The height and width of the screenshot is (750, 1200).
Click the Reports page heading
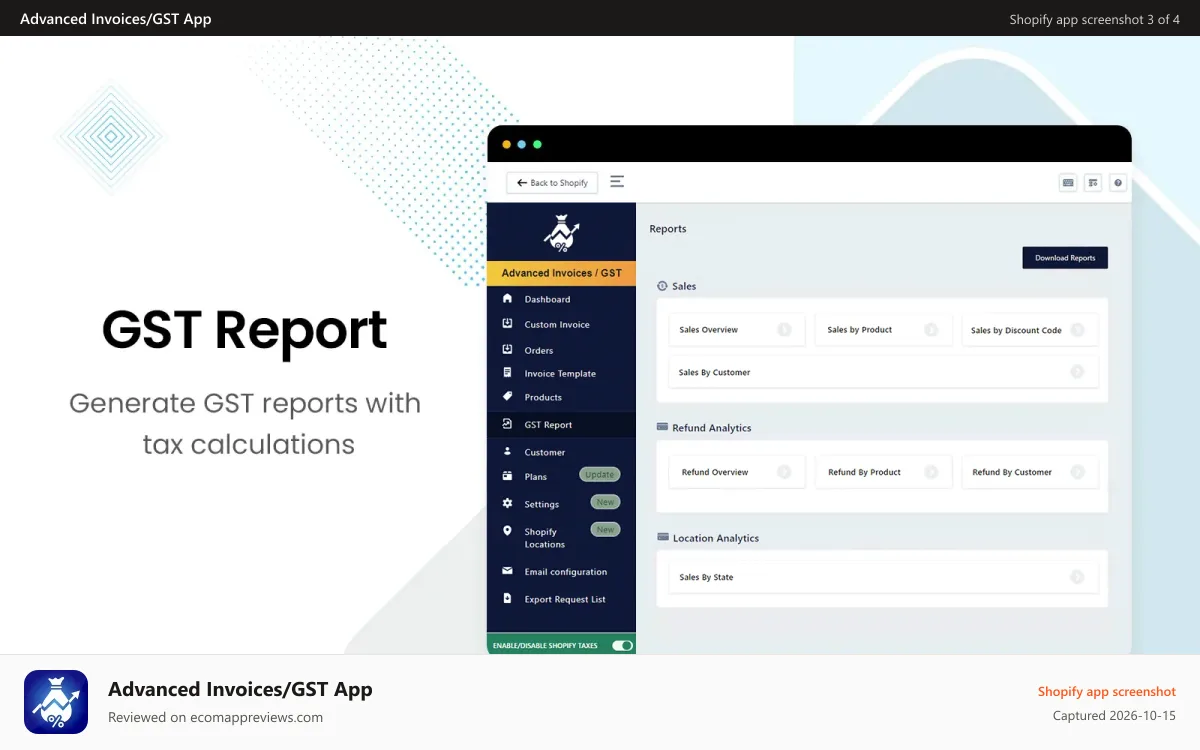pyautogui.click(x=668, y=229)
